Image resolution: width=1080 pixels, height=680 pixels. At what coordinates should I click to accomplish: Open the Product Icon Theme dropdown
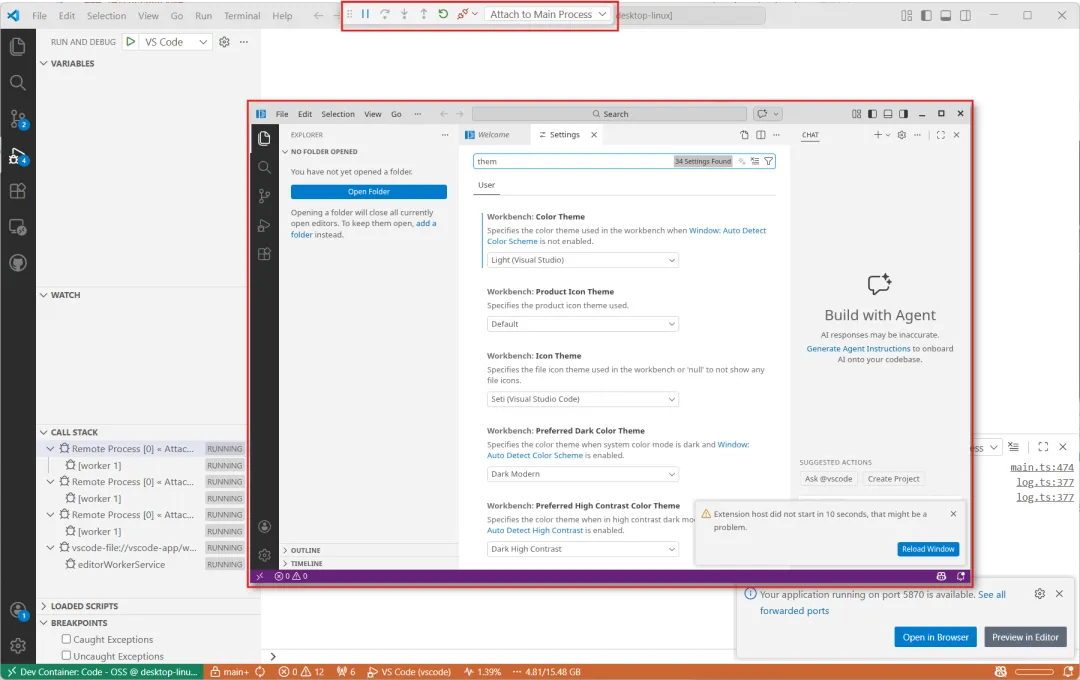pyautogui.click(x=582, y=324)
